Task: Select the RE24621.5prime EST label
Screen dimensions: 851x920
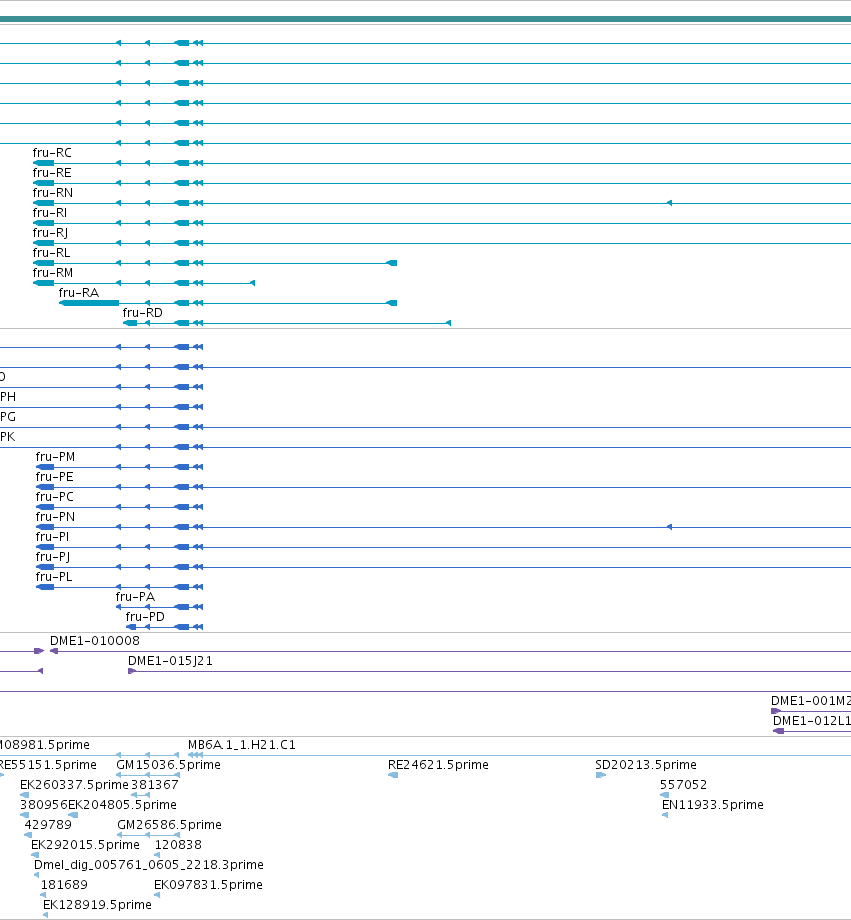Action: [438, 765]
